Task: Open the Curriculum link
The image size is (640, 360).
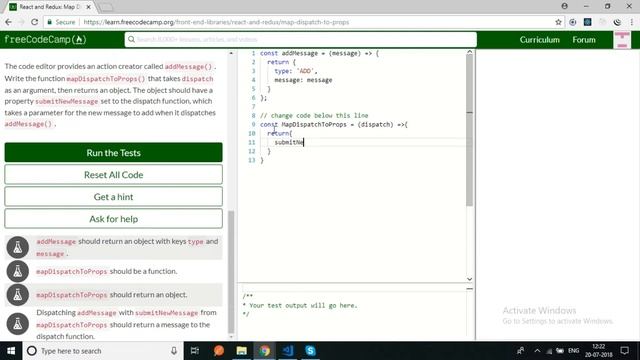Action: point(540,40)
